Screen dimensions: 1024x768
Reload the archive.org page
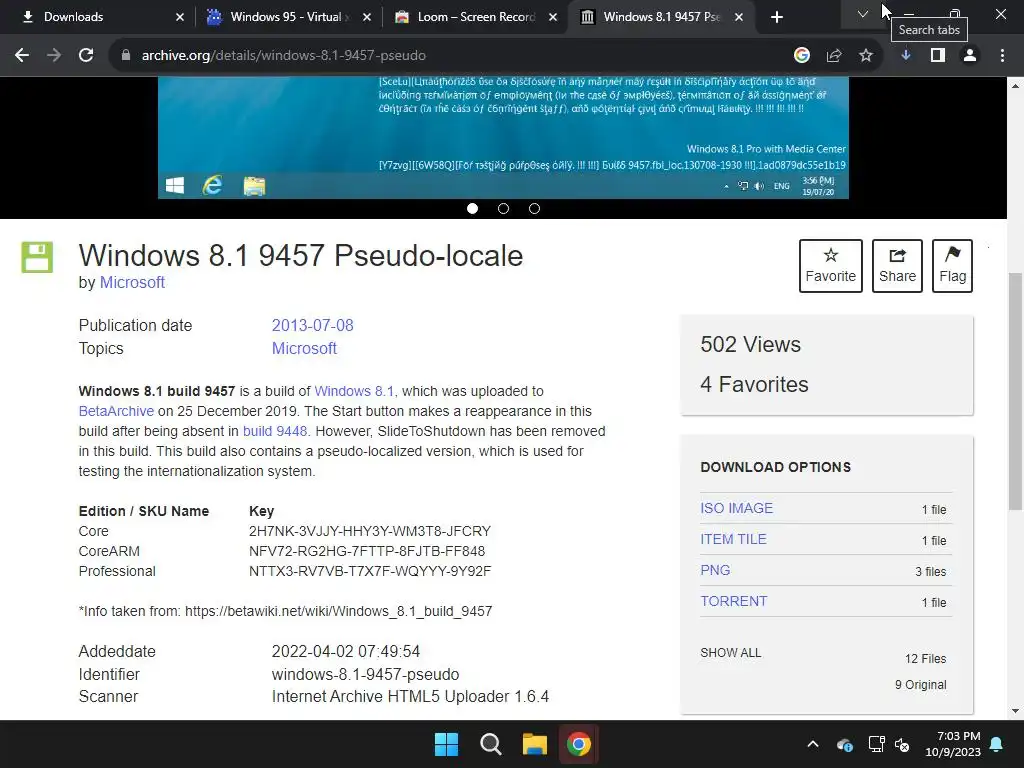(x=86, y=56)
